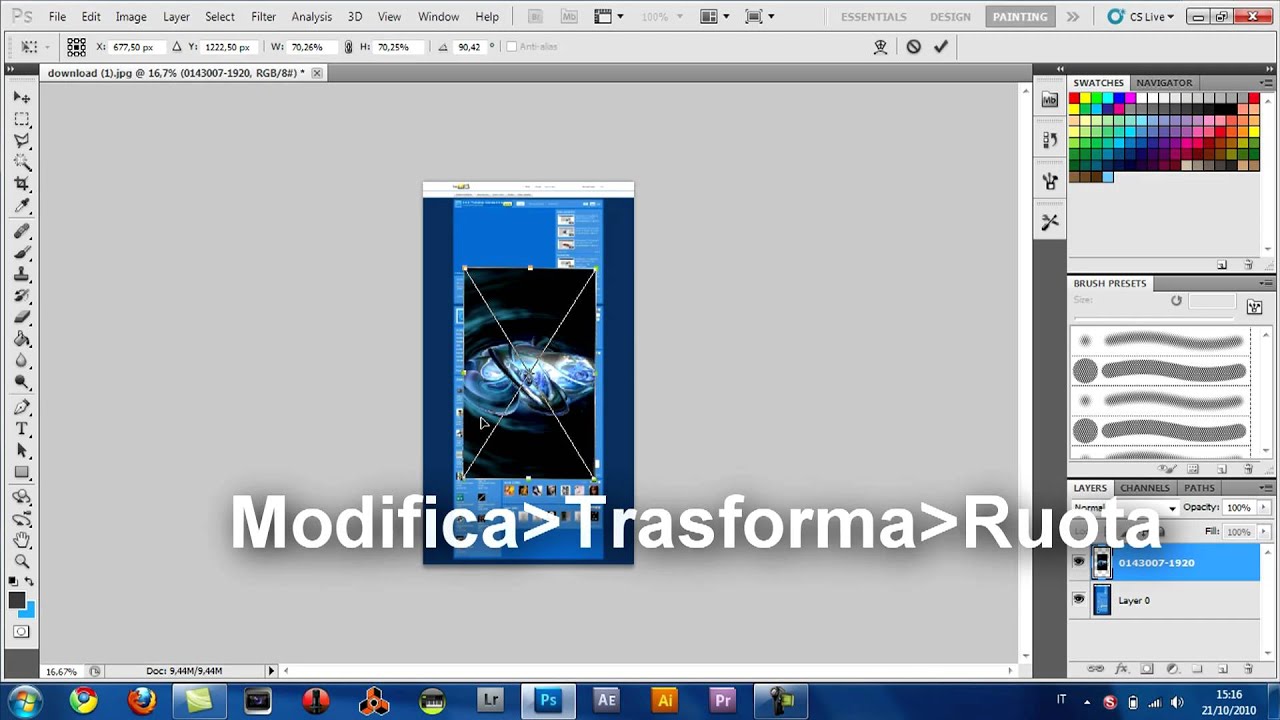Select the Crop tool
1280x720 pixels.
[22, 185]
